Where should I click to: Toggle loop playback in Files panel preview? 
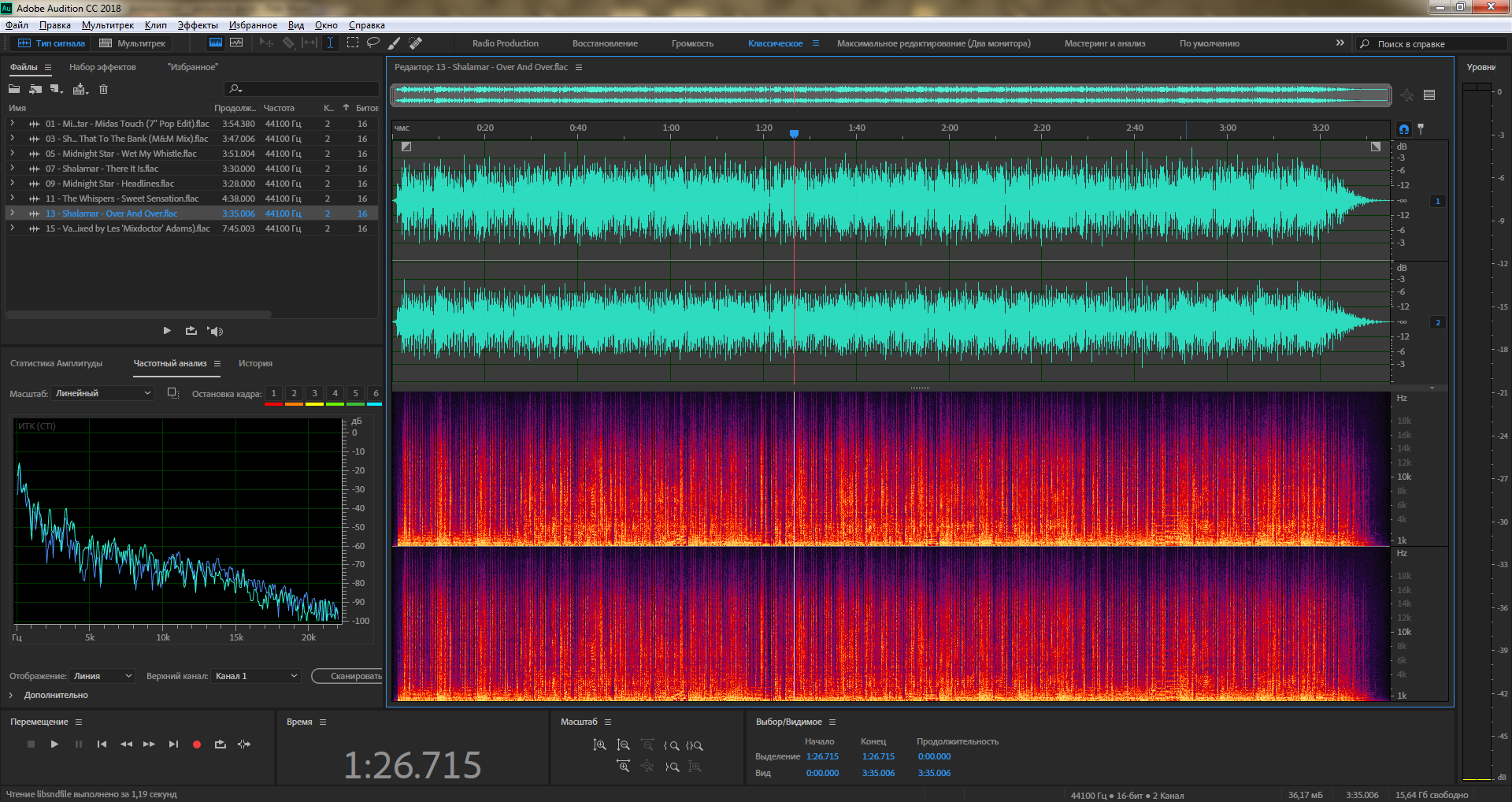(191, 331)
